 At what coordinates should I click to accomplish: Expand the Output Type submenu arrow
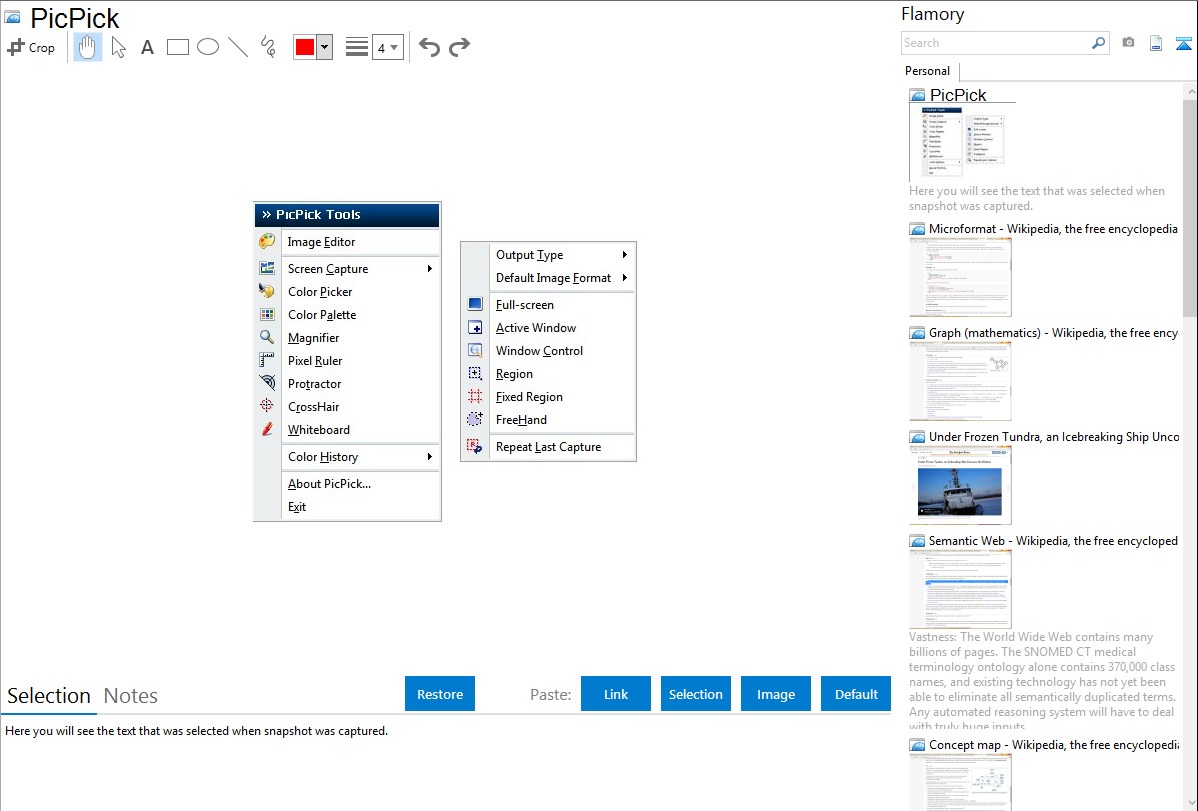point(625,255)
